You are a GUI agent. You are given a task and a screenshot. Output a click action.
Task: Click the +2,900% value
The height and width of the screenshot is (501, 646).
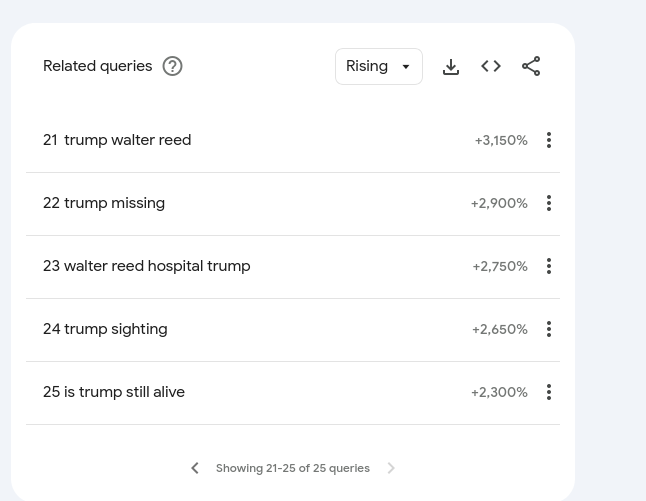[499, 204]
